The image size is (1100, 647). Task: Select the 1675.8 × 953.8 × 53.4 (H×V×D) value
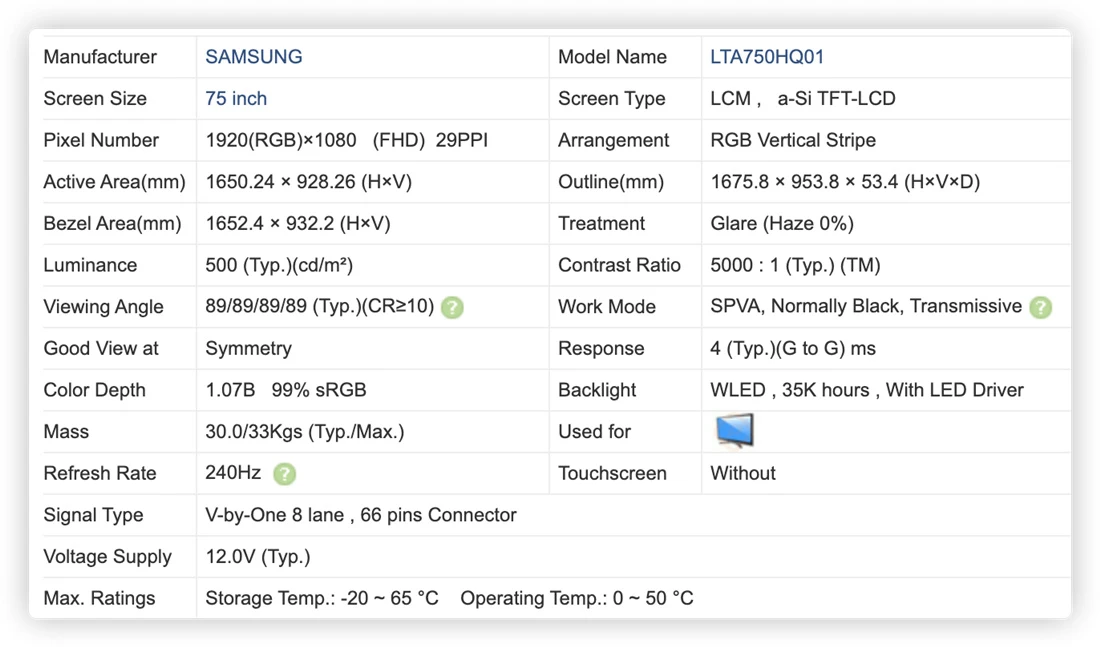845,182
